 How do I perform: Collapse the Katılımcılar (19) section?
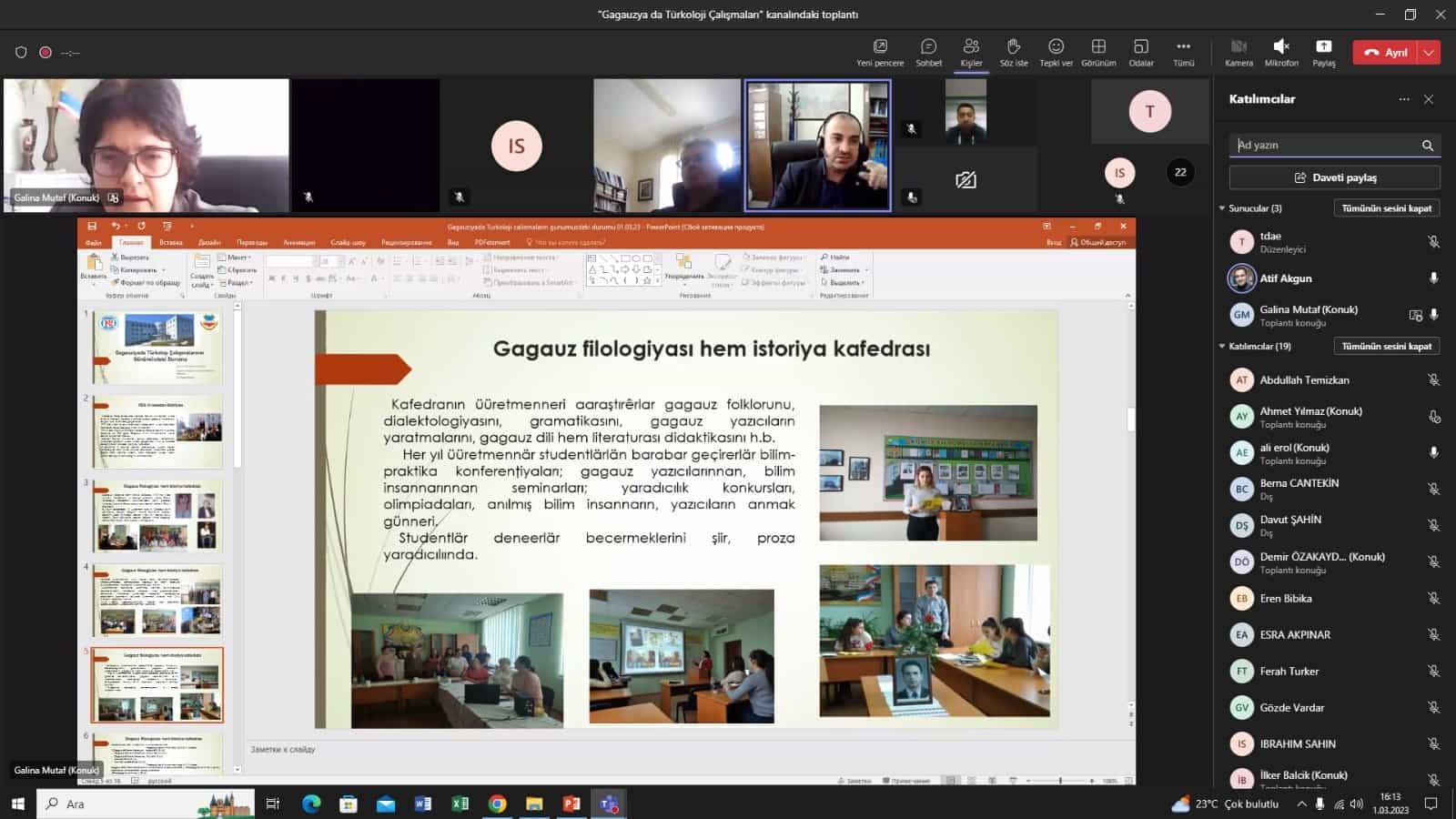pyautogui.click(x=1222, y=347)
